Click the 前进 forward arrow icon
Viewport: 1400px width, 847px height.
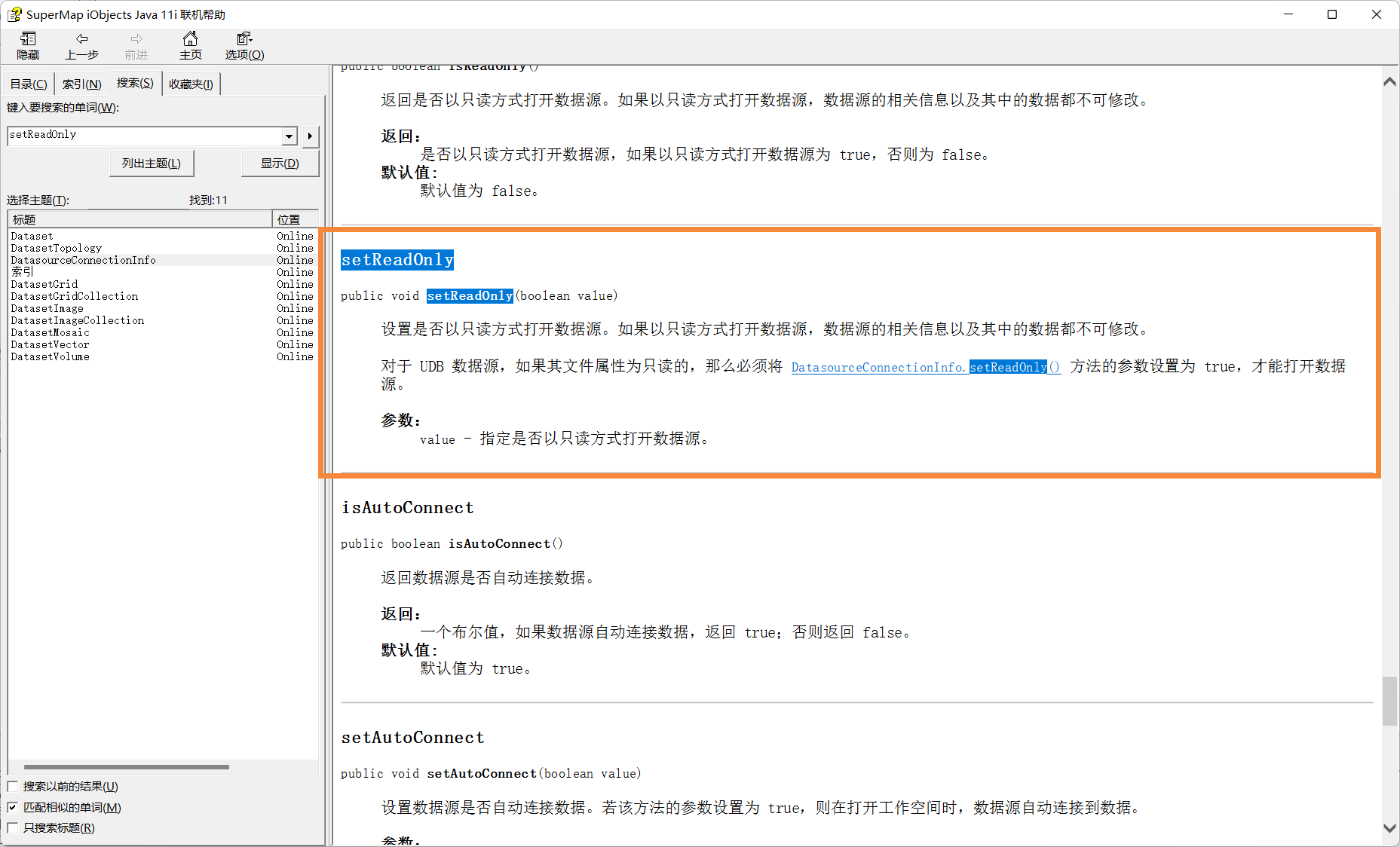point(136,46)
